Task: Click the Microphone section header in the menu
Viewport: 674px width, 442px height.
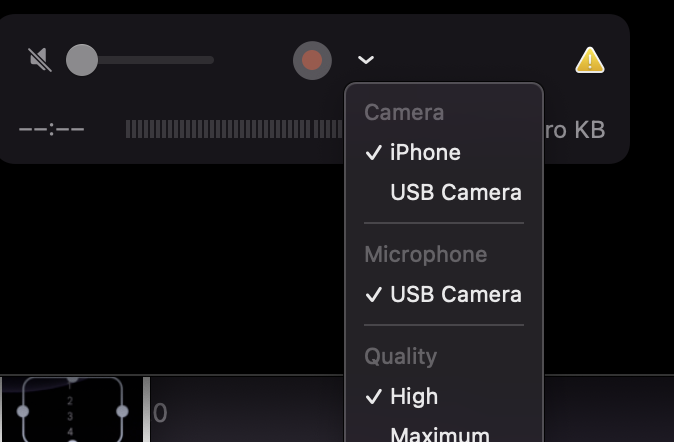Action: [426, 255]
